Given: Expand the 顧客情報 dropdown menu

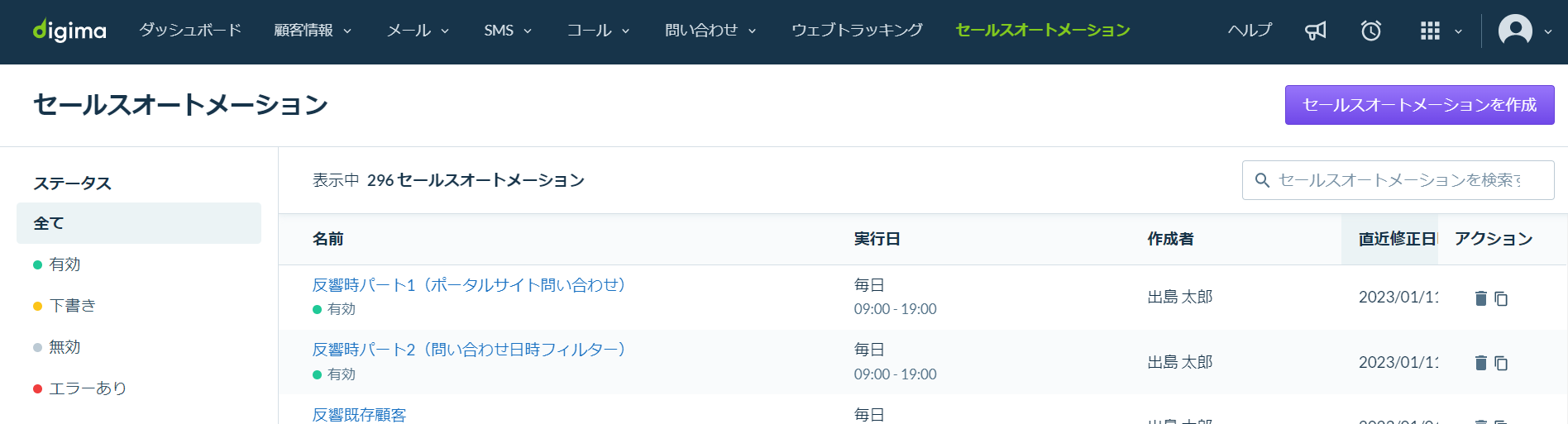Looking at the screenshot, I should tap(313, 31).
